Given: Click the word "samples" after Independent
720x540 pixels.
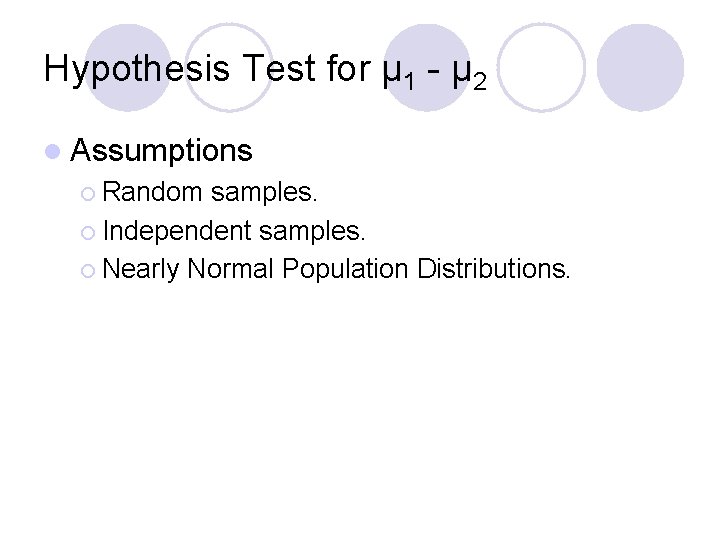Looking at the screenshot, I should 311,232.
